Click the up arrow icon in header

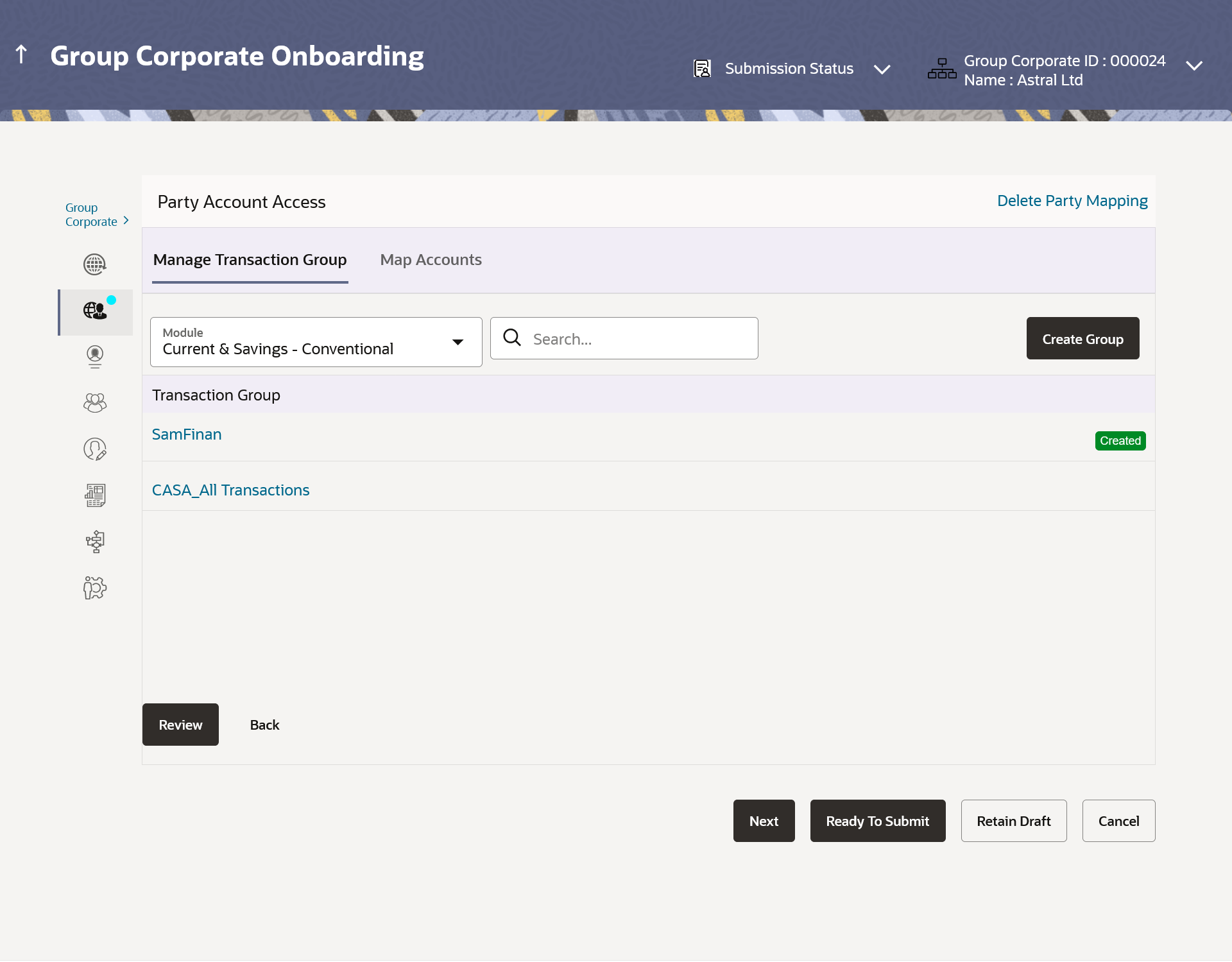(21, 55)
